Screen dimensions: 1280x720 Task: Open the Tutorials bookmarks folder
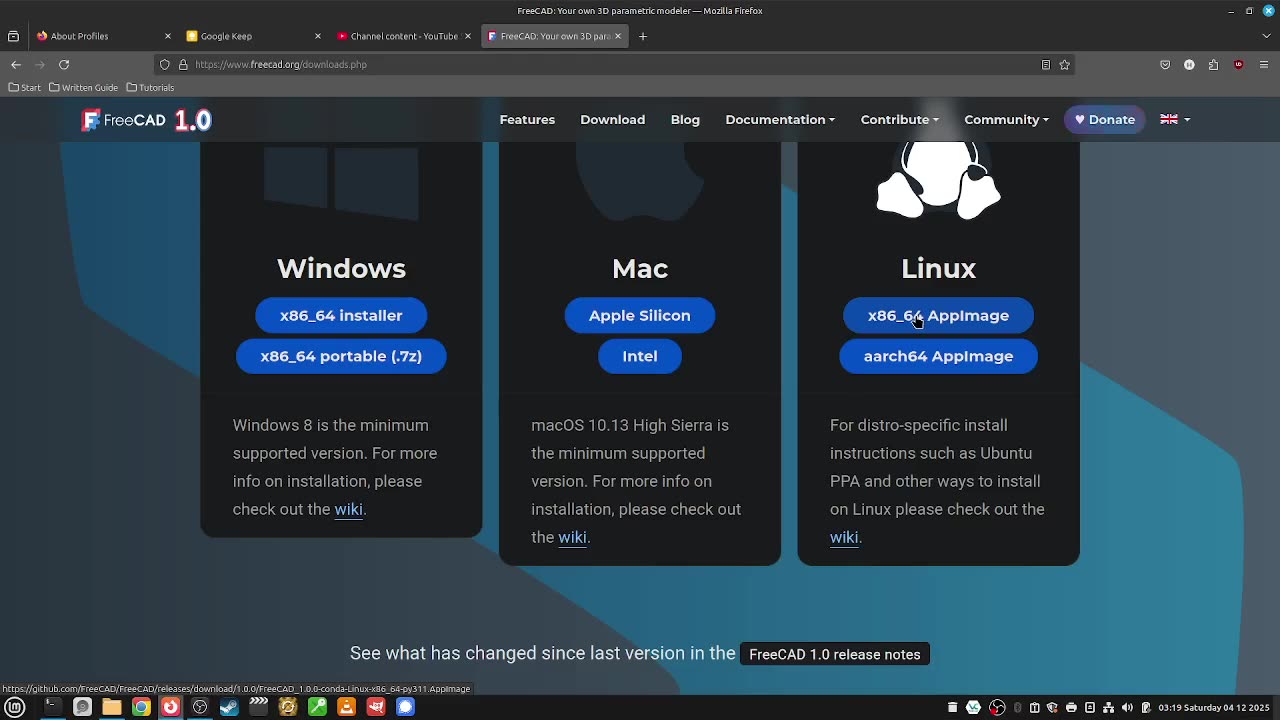pos(150,87)
